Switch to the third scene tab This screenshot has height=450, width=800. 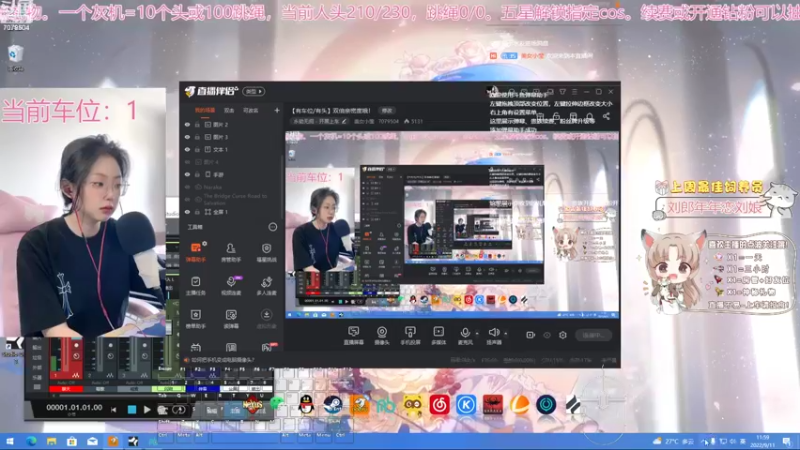tap(251, 110)
